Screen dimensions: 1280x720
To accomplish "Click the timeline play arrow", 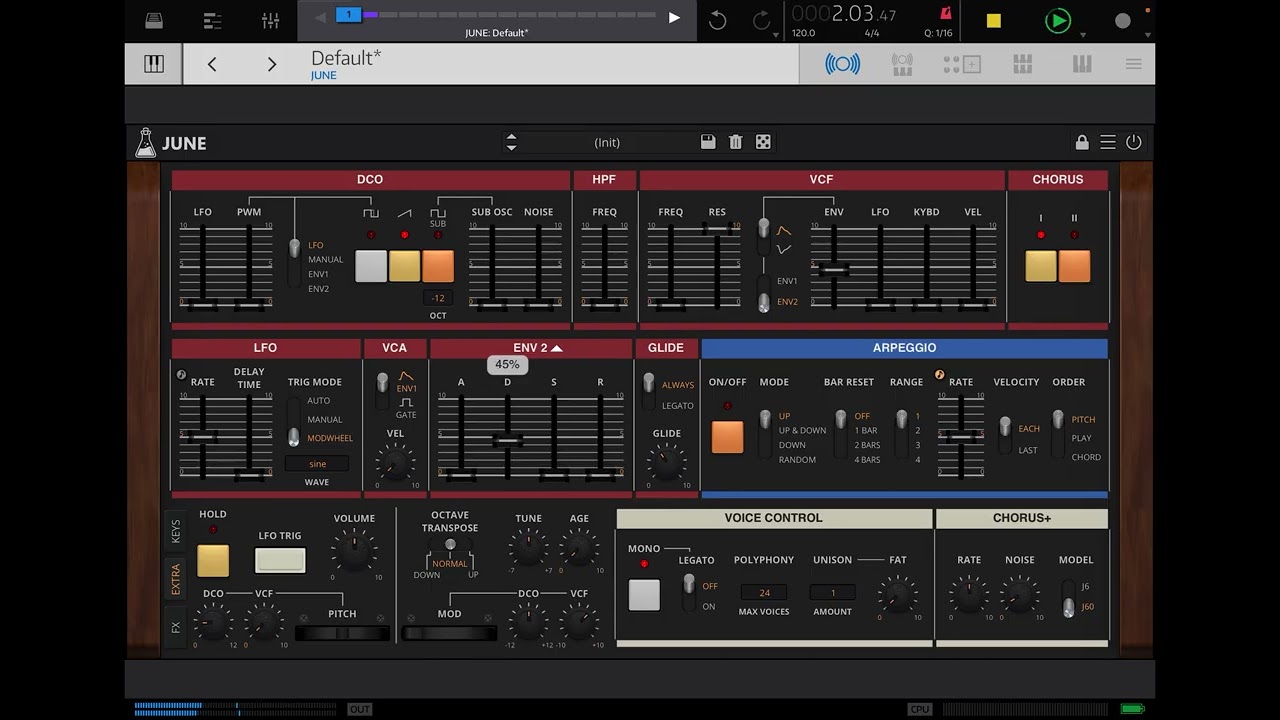I will (x=674, y=17).
